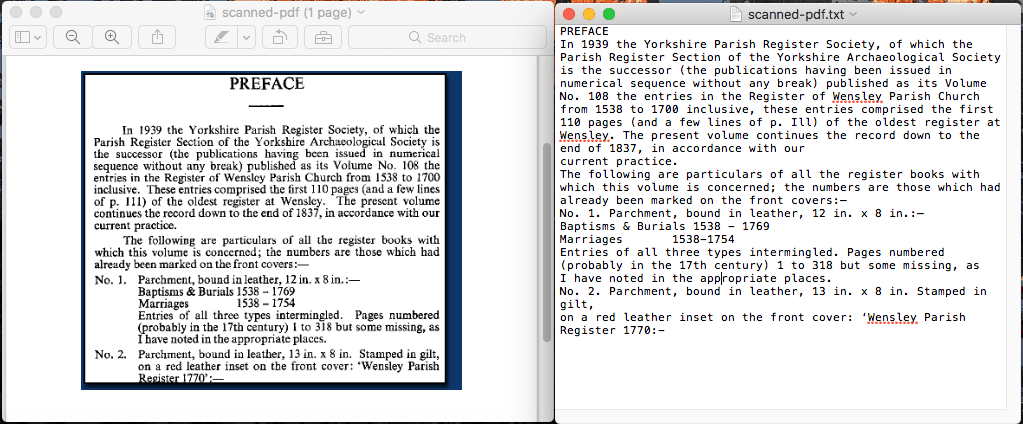Click the scanned page image in Preview

coord(271,230)
